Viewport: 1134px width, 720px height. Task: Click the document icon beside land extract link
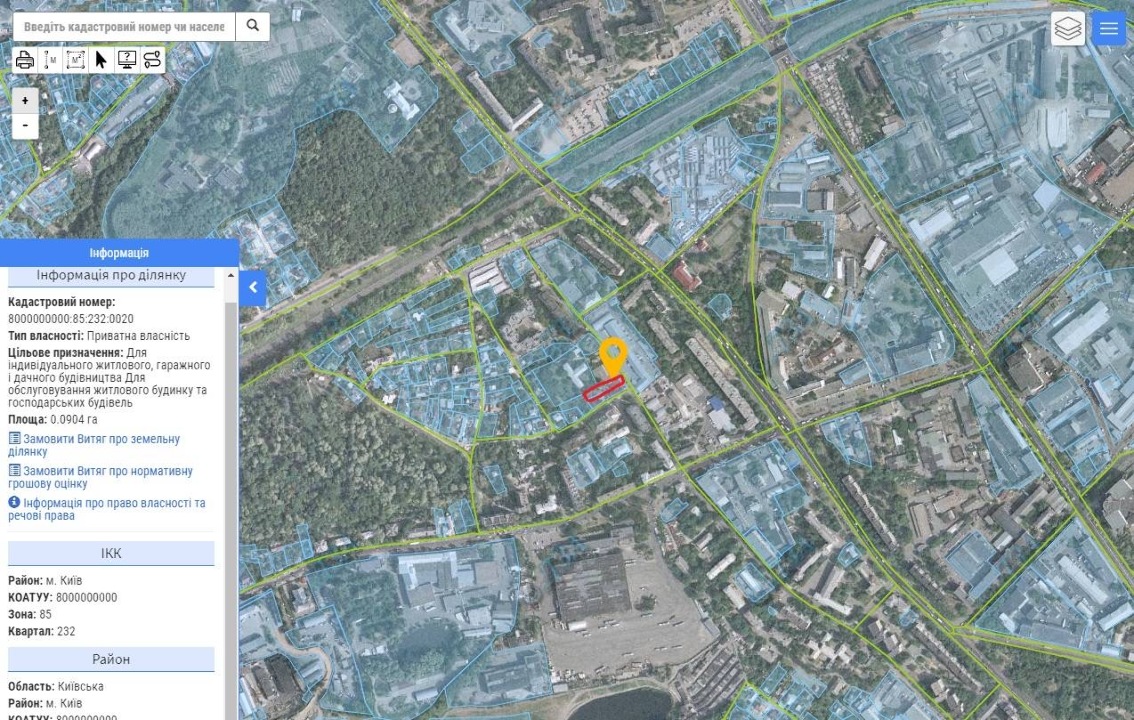coord(14,438)
